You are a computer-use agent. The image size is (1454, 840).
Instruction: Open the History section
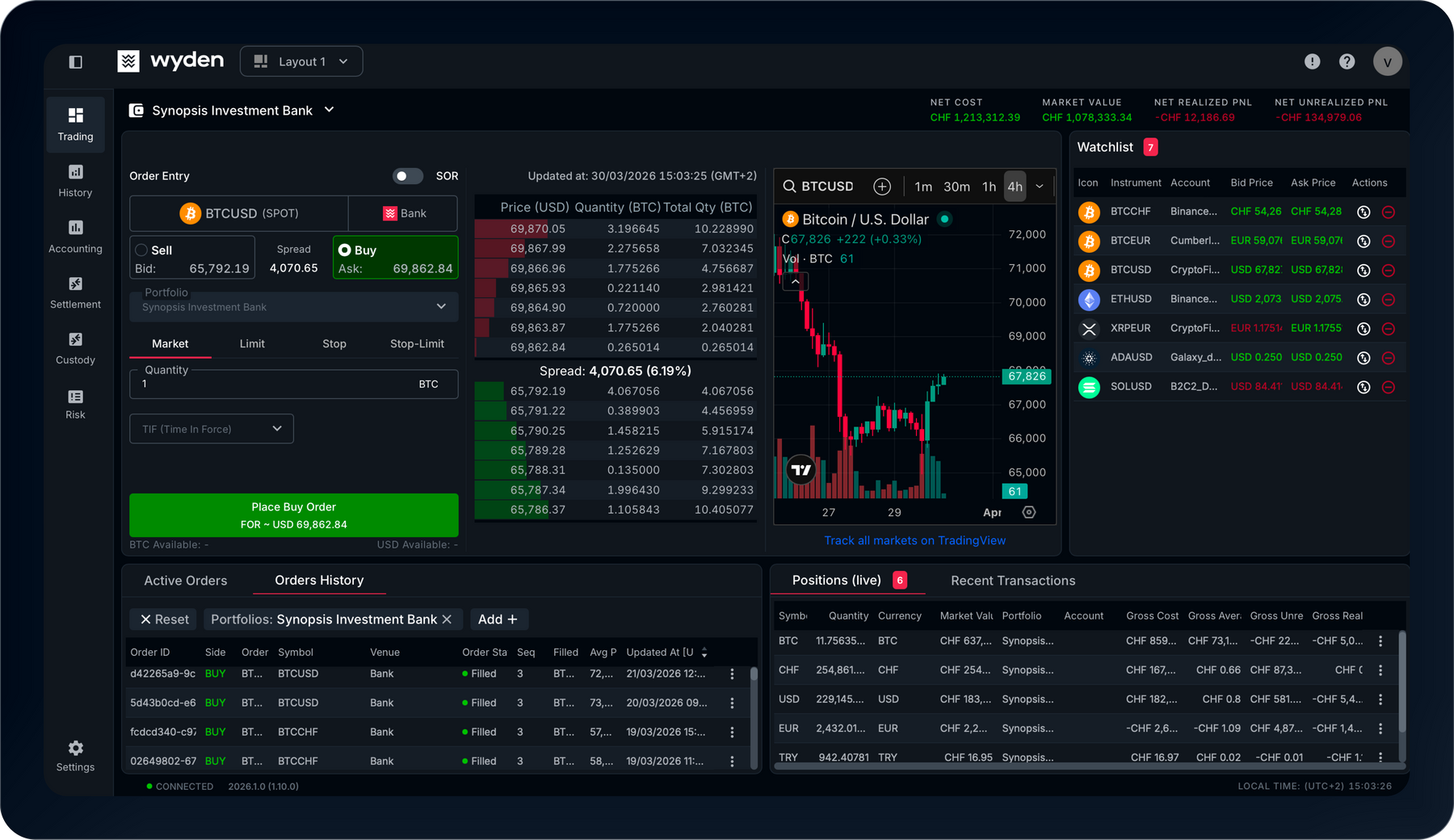point(75,181)
